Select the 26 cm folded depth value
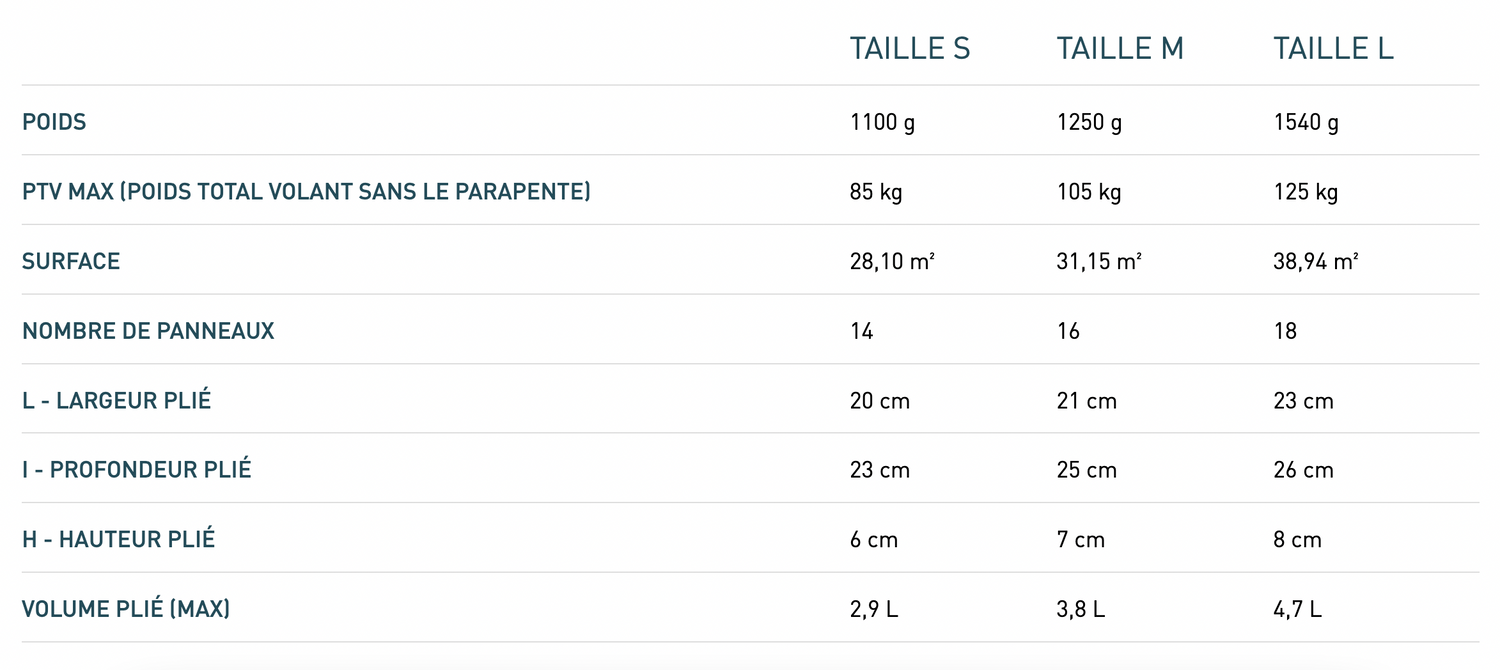This screenshot has width=1500, height=670. 1303,469
